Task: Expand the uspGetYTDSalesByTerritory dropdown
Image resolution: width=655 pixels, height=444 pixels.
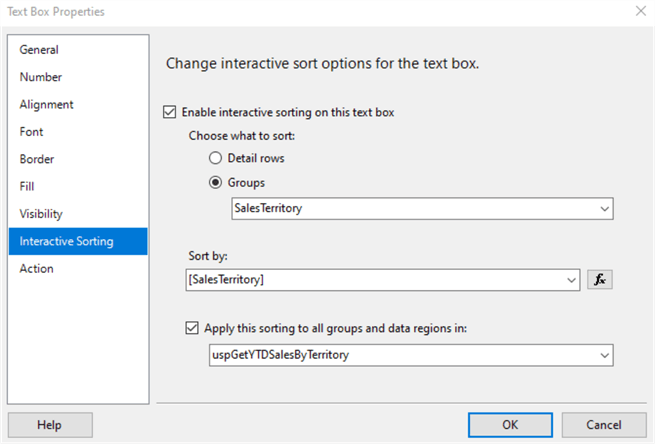Action: pos(604,355)
